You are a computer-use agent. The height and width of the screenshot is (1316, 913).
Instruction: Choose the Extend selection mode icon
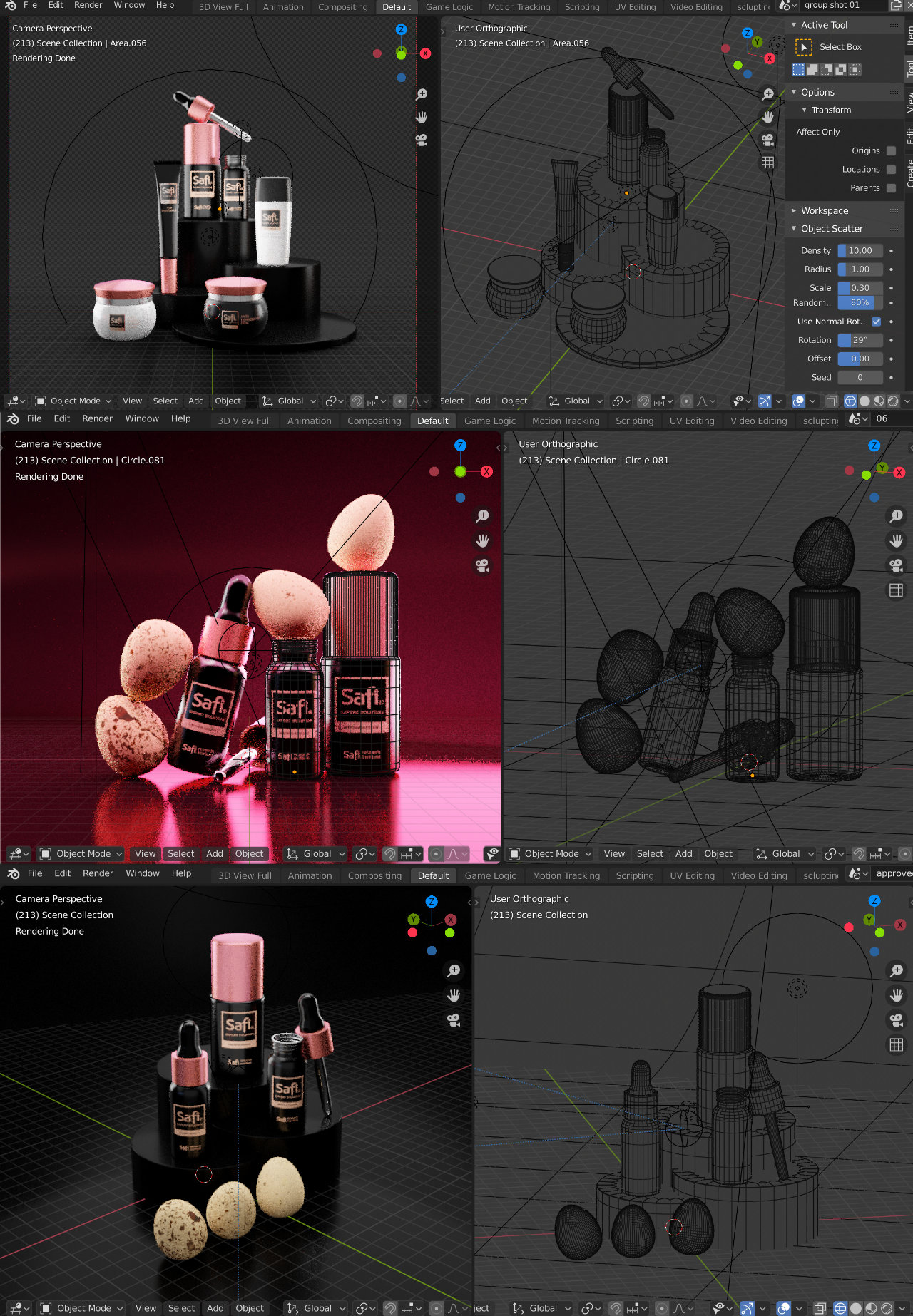(x=812, y=69)
